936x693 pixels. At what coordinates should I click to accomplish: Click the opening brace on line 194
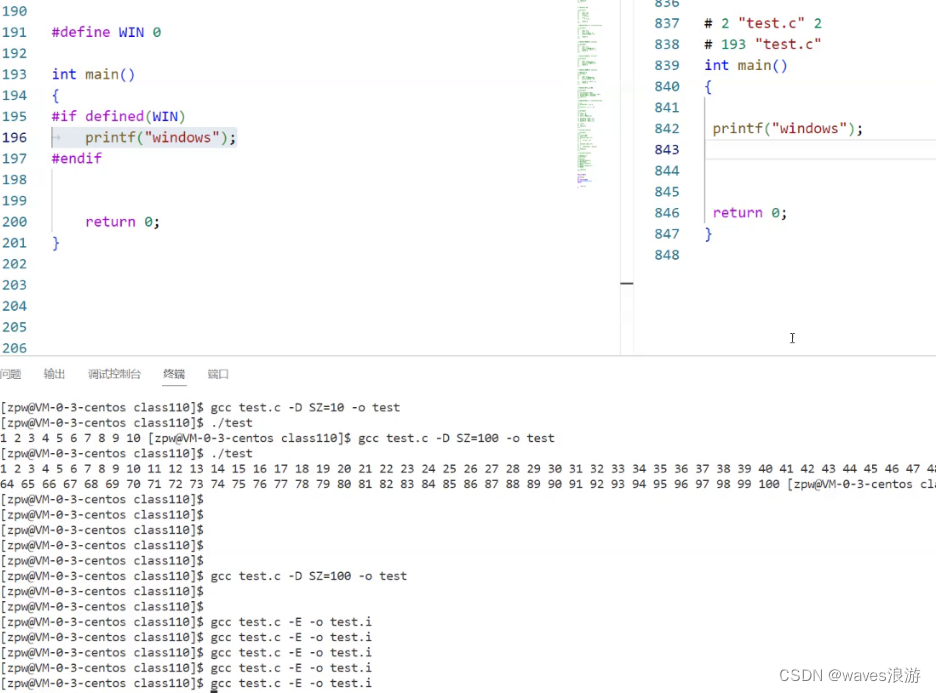point(56,96)
